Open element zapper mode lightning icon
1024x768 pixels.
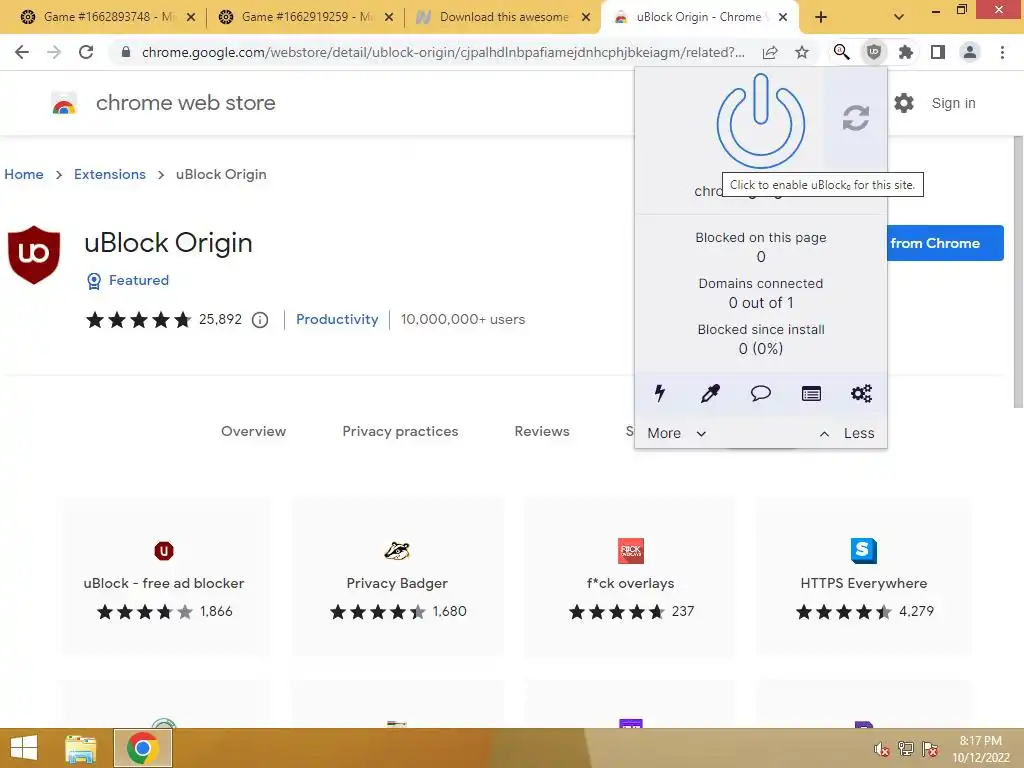[660, 393]
